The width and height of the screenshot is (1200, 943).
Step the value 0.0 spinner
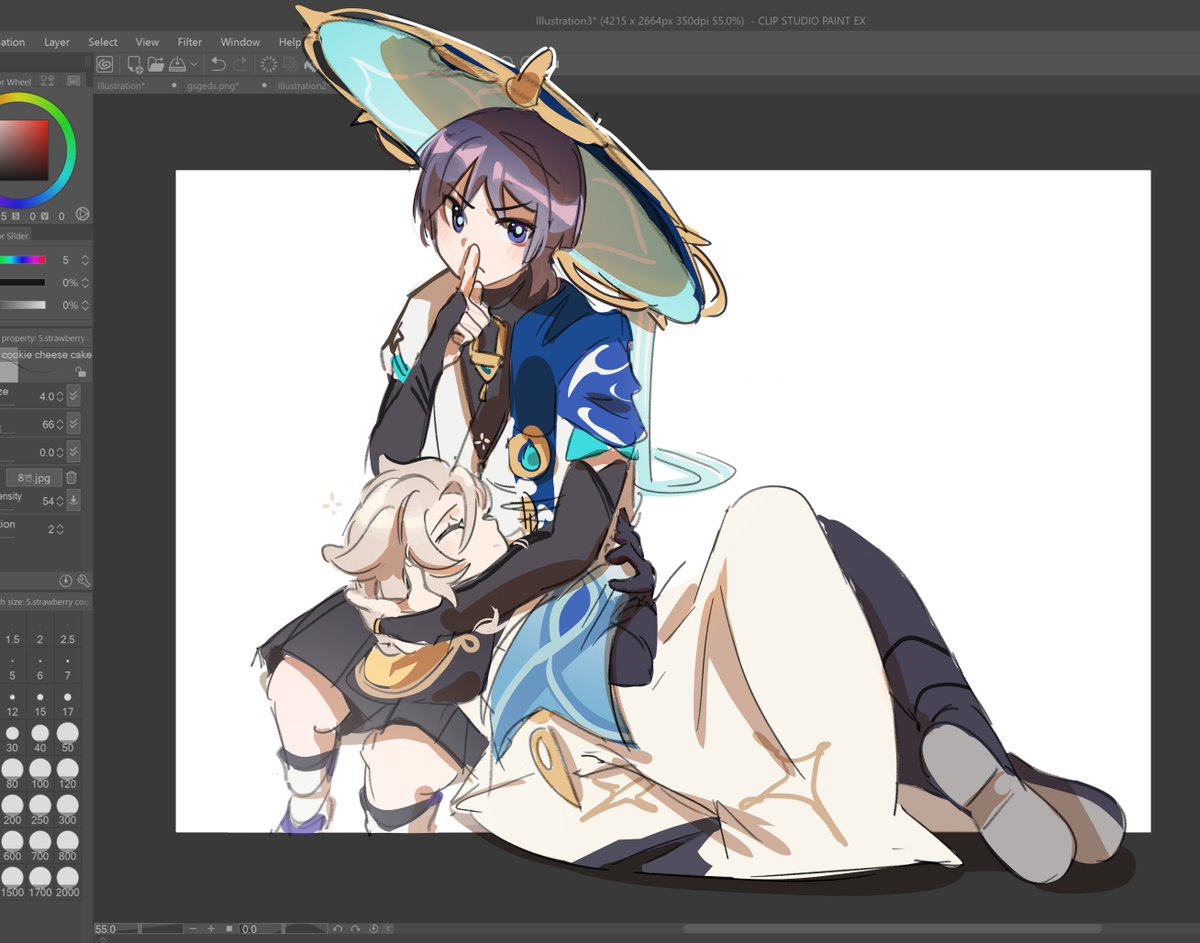[60, 452]
